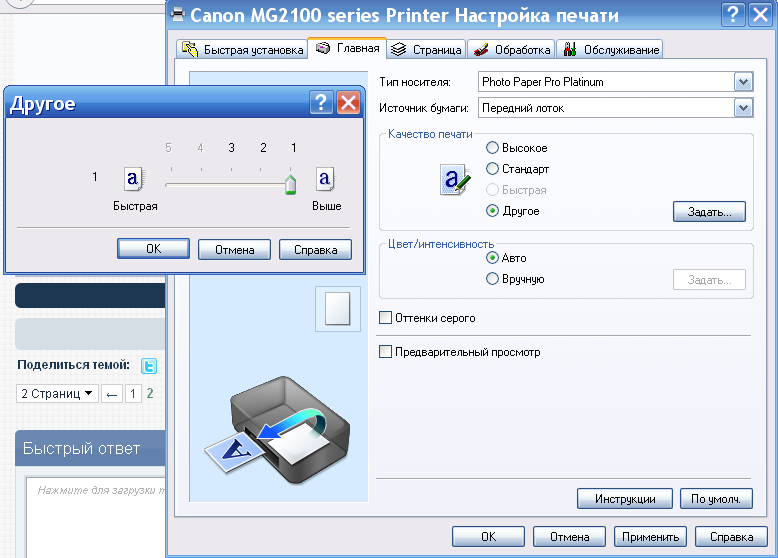This screenshot has width=778, height=558.
Task: Click the printer icon in the title bar
Action: pos(177,13)
